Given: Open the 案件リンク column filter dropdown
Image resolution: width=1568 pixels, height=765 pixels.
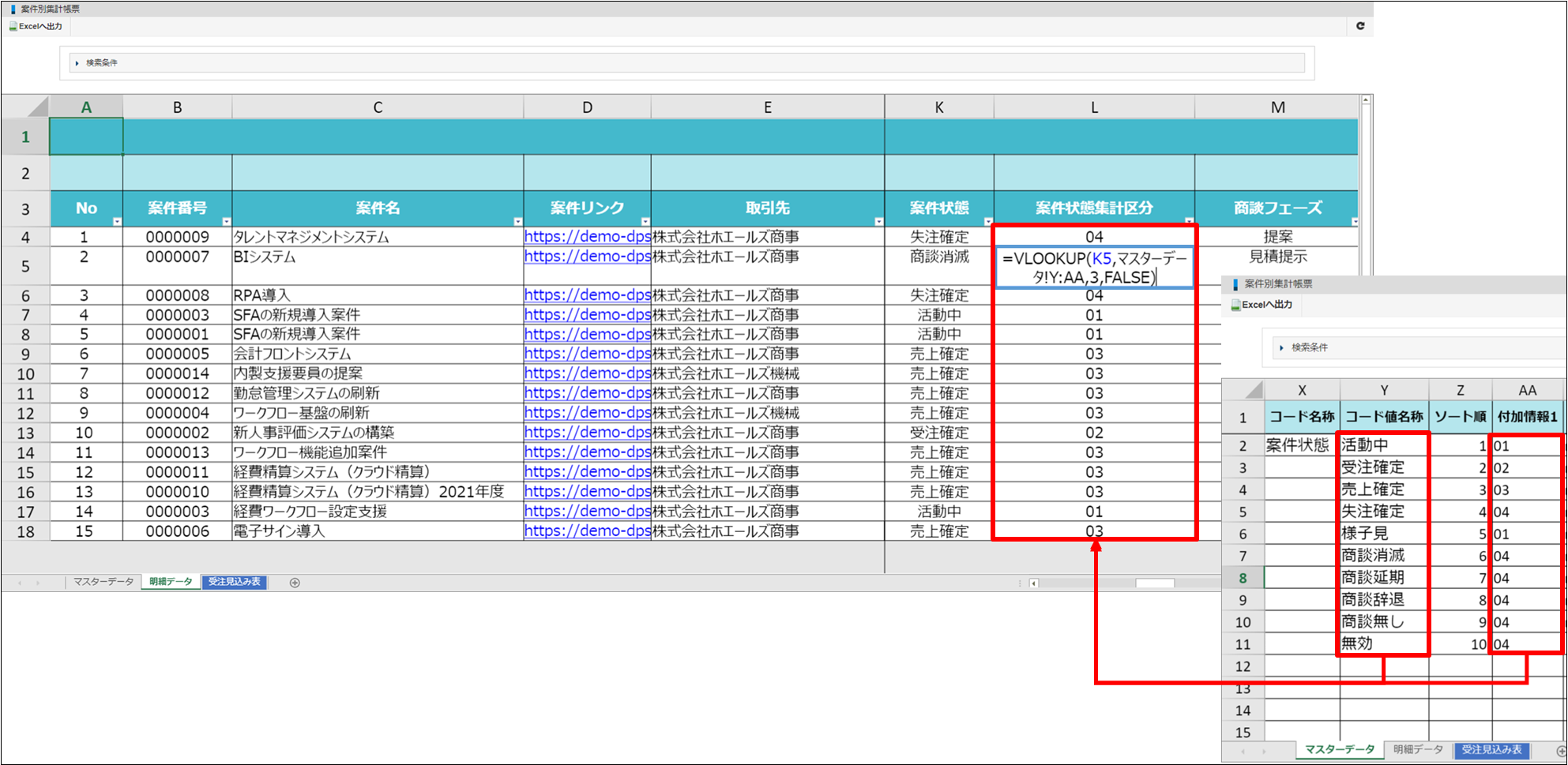Looking at the screenshot, I should coord(645,222).
